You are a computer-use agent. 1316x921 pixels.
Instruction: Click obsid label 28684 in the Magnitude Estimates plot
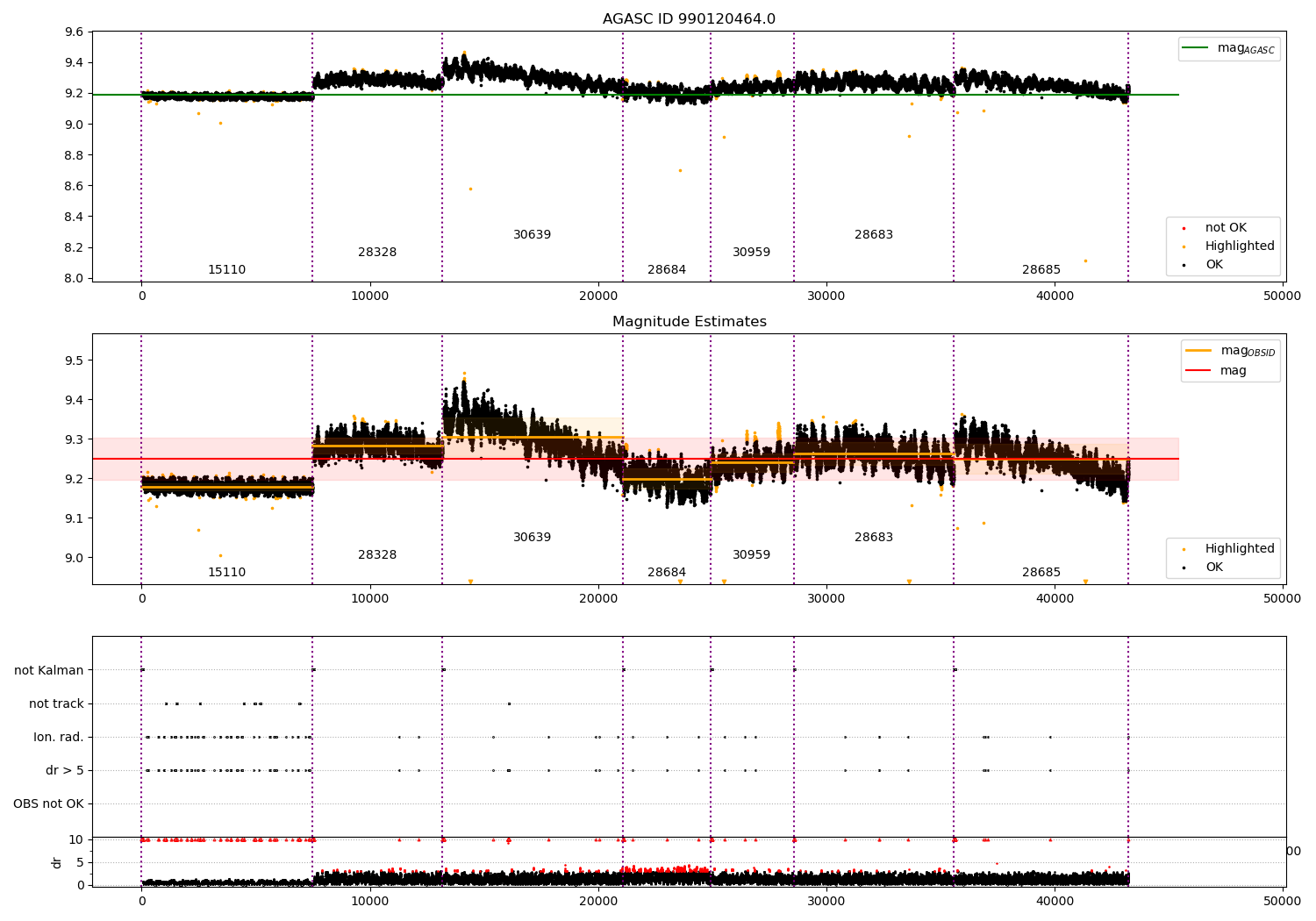pos(667,573)
